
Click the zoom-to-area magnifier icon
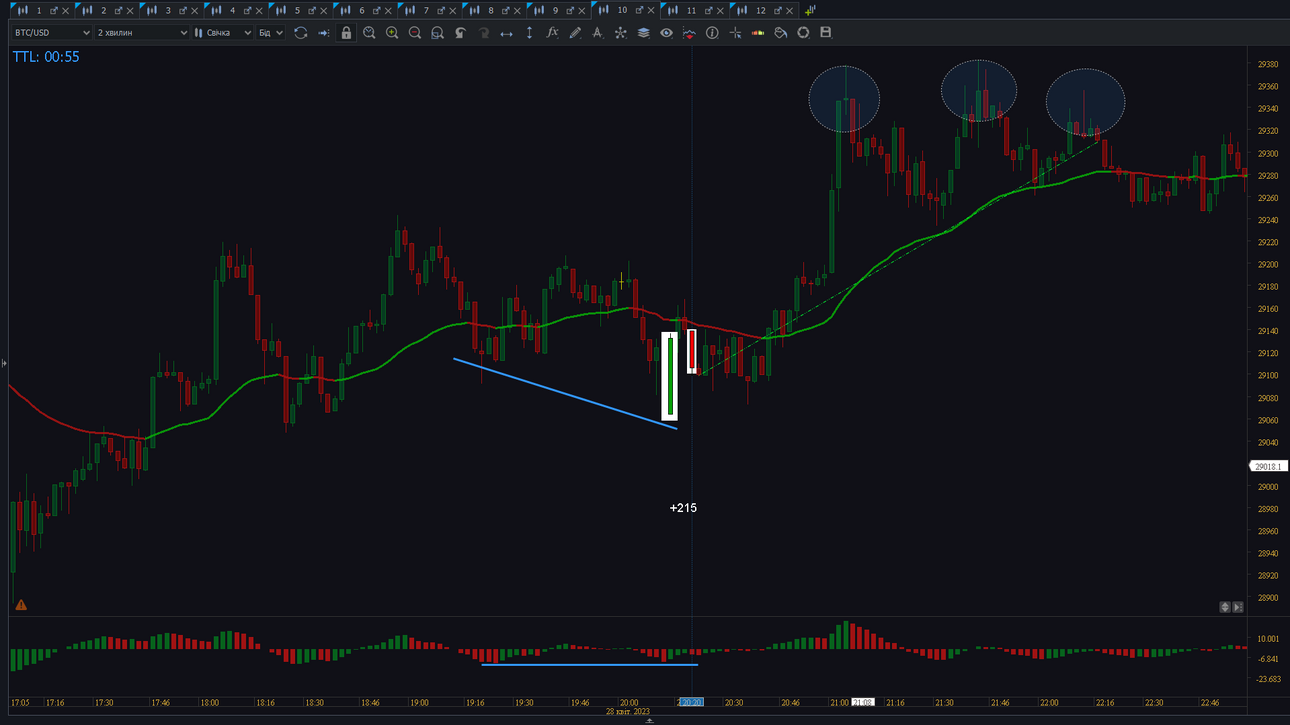click(x=437, y=33)
